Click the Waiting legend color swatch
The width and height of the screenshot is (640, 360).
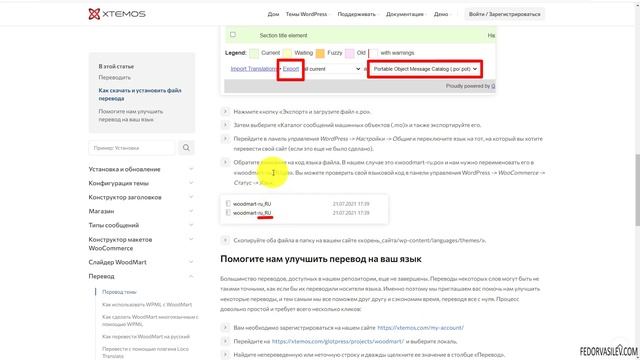[287, 53]
